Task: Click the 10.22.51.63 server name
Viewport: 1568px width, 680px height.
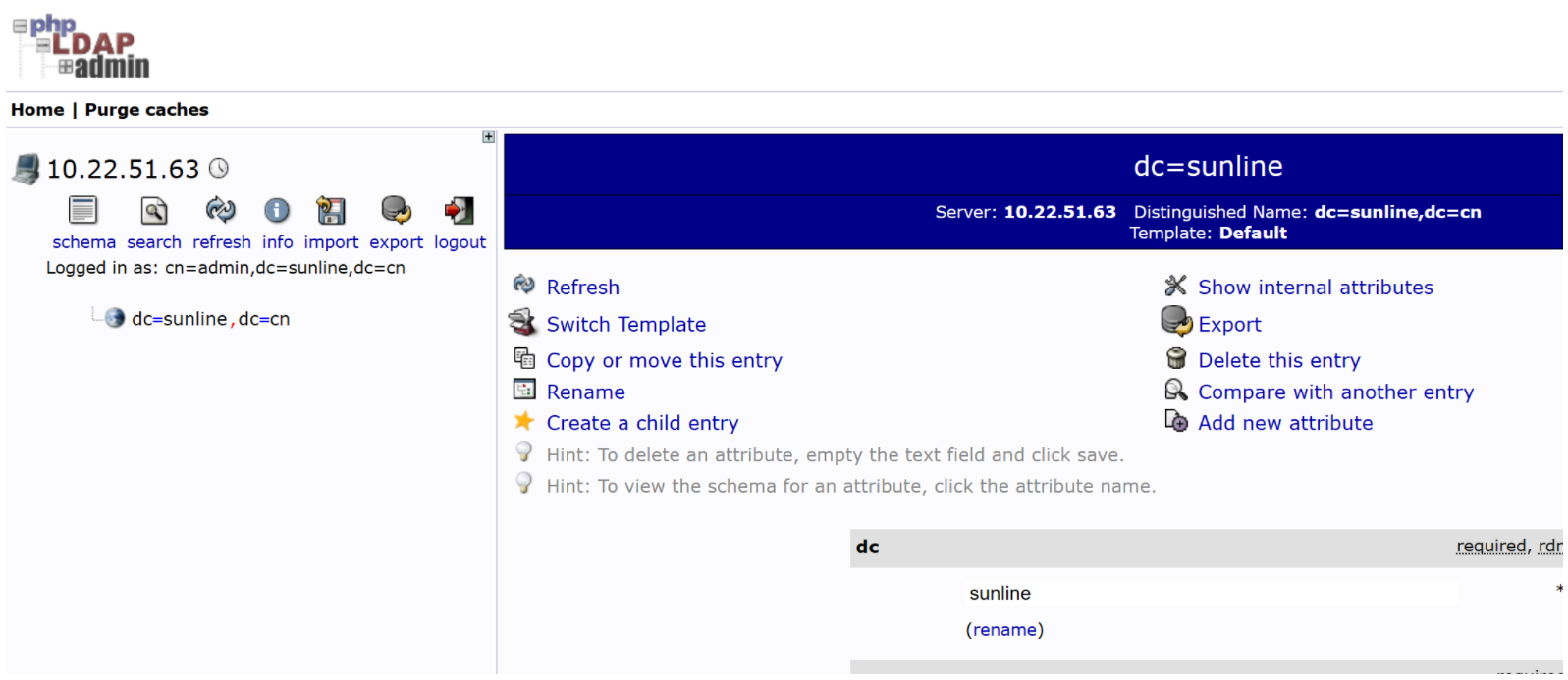Action: [x=123, y=170]
